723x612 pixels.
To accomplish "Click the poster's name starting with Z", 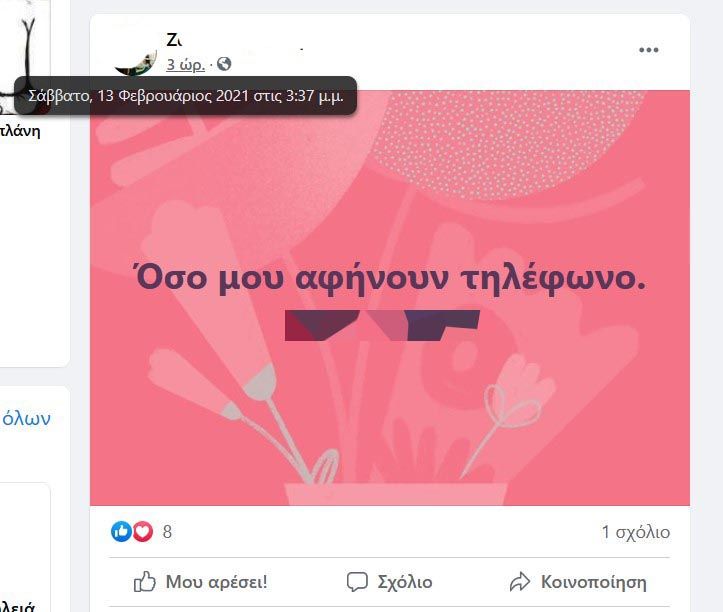I will tap(174, 41).
